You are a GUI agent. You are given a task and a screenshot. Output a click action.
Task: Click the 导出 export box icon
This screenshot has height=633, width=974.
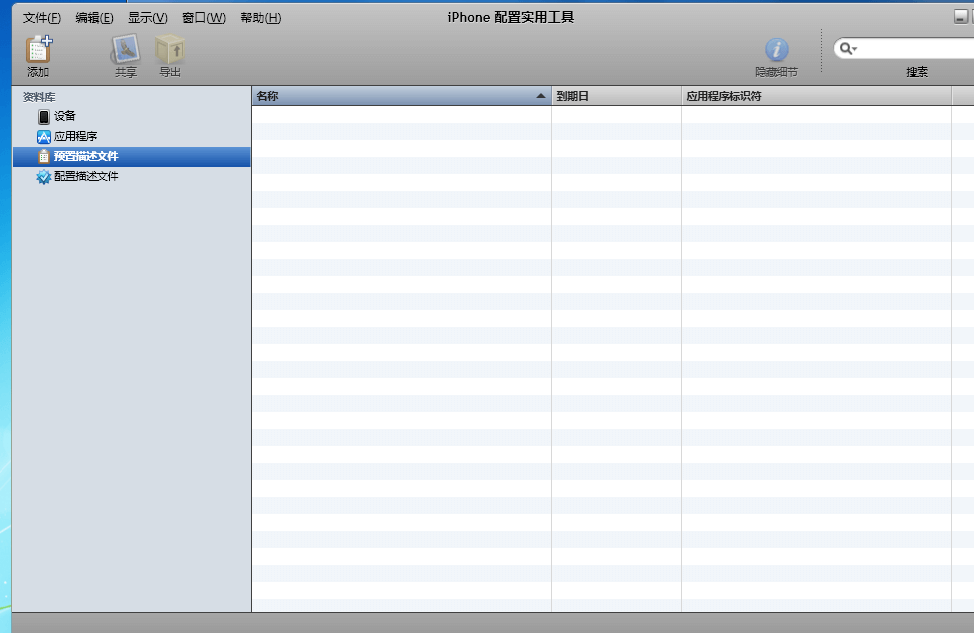pos(170,49)
